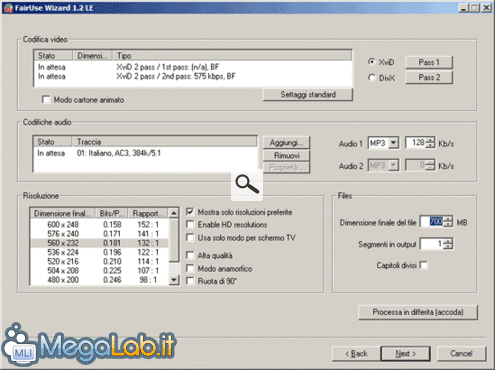Viewport: 495px width, 370px height.
Task: Click the Rapport column header
Action: (x=148, y=213)
